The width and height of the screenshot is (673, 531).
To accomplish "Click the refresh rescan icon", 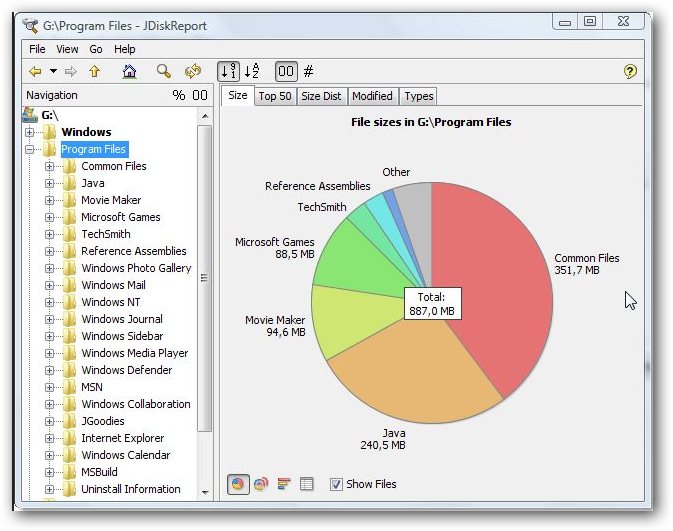I will pos(193,71).
